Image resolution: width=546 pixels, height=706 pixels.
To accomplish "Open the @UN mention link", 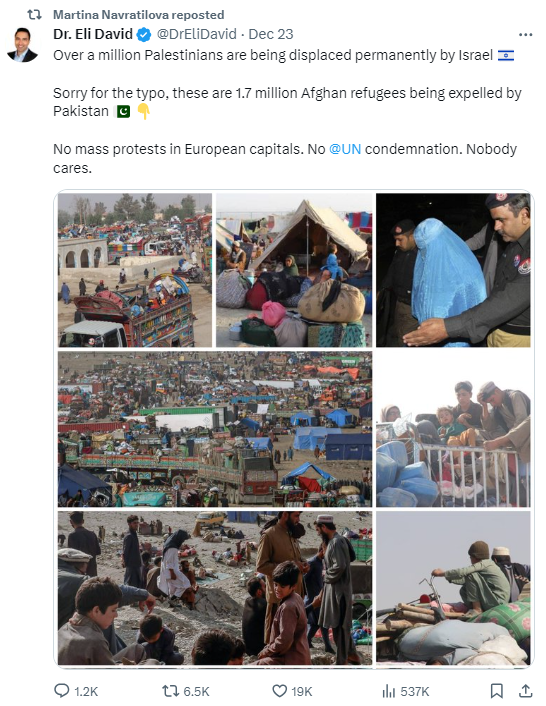I will pyautogui.click(x=345, y=149).
